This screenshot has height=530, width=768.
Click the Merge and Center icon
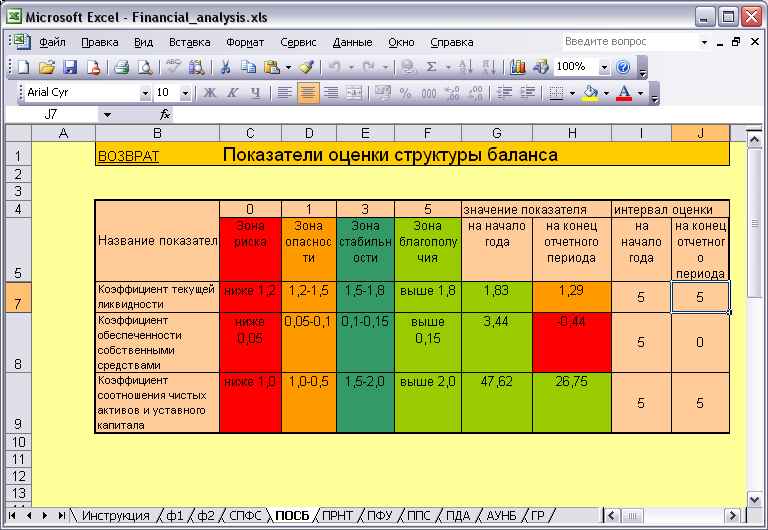pos(354,93)
